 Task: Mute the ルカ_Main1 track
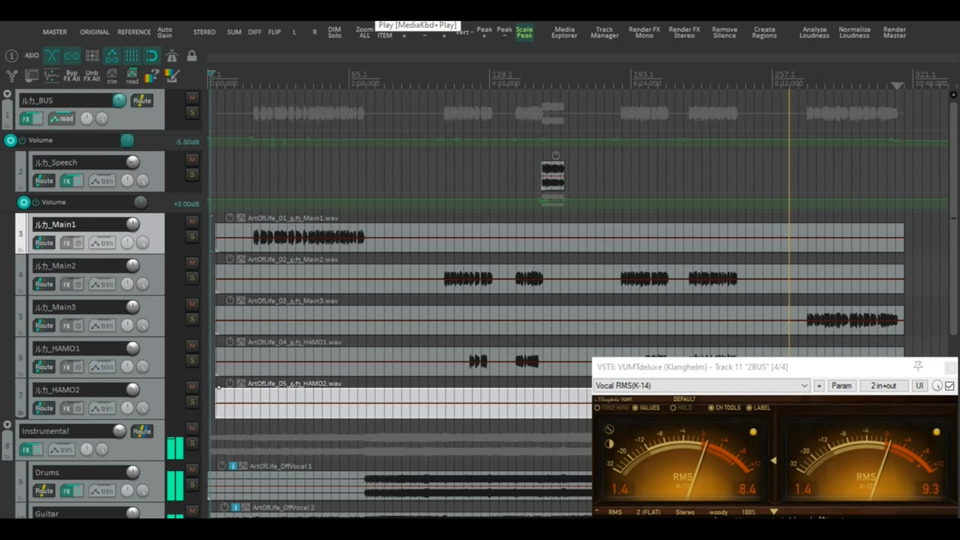click(192, 222)
